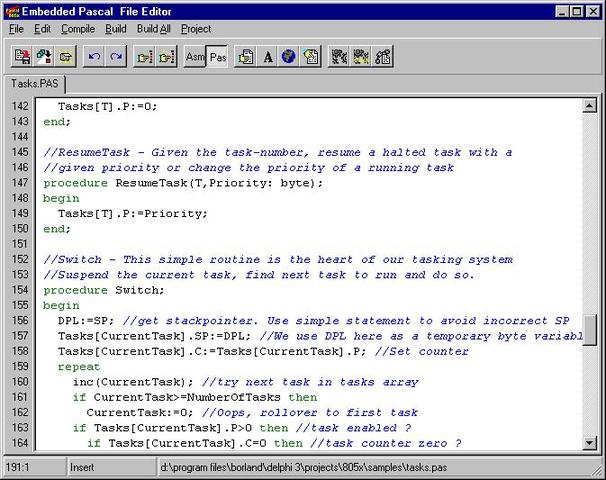Click the second pointing-hand toolbar icon
Screen dimensions: 606x480
[x=166, y=57]
